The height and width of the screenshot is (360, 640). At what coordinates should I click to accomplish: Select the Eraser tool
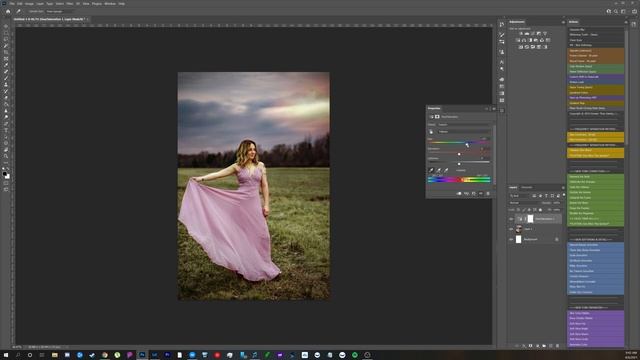pos(6,98)
